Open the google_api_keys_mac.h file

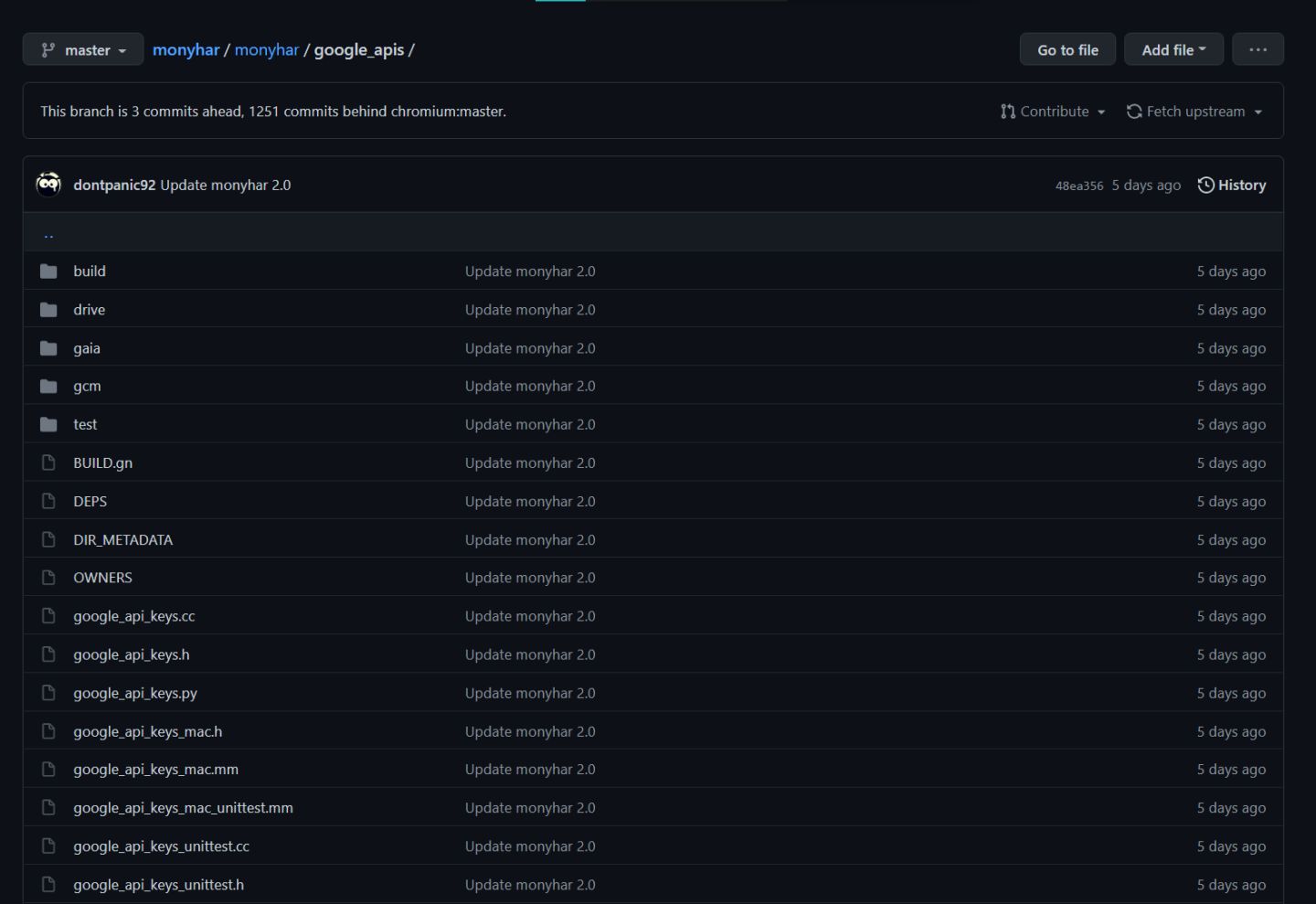coord(148,731)
